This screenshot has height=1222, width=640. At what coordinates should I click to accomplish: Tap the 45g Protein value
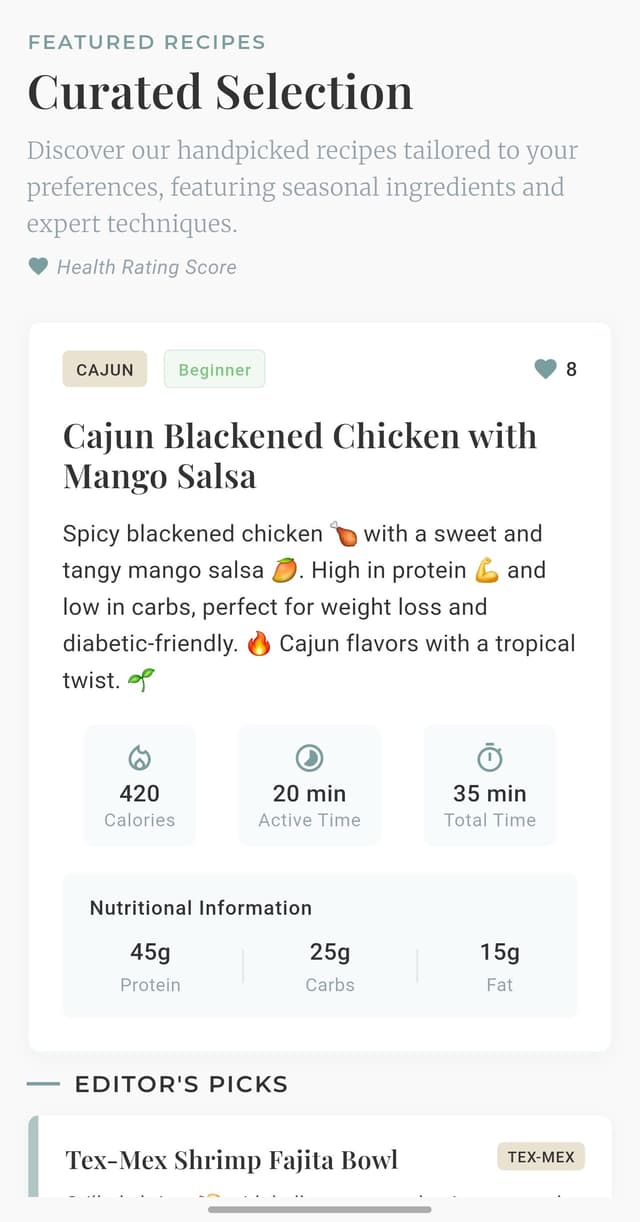pyautogui.click(x=150, y=951)
